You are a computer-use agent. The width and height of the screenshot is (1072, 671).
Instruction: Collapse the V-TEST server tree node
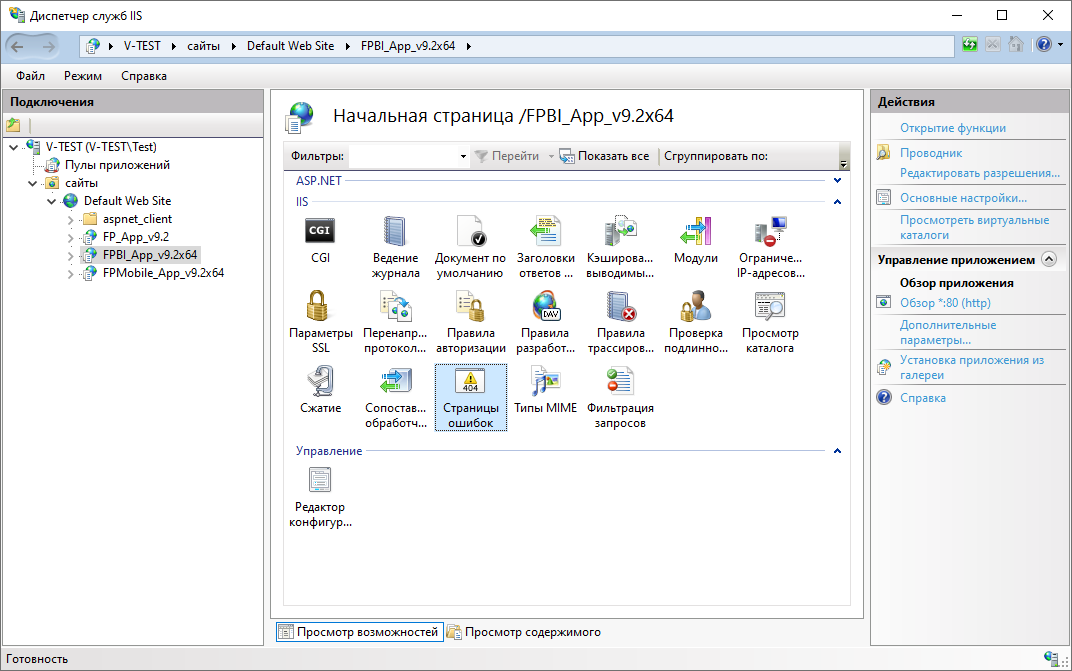[x=14, y=147]
